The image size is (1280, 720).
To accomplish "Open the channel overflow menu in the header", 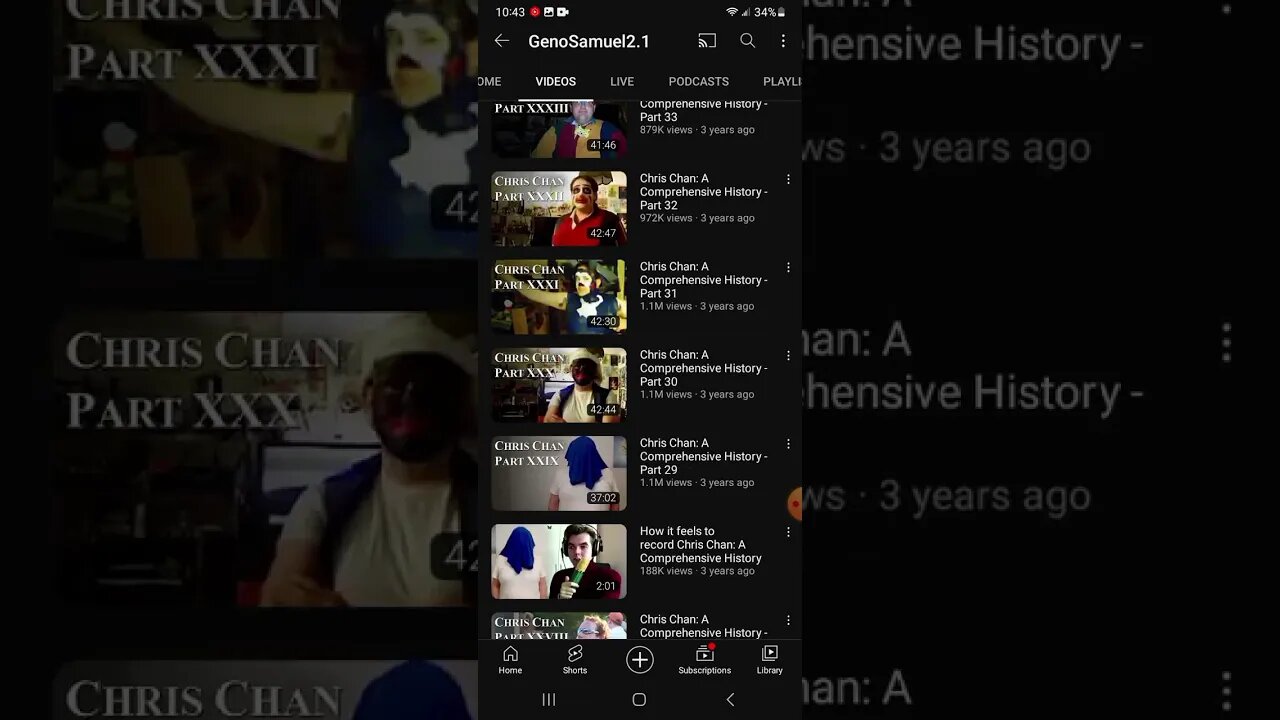I will 783,41.
